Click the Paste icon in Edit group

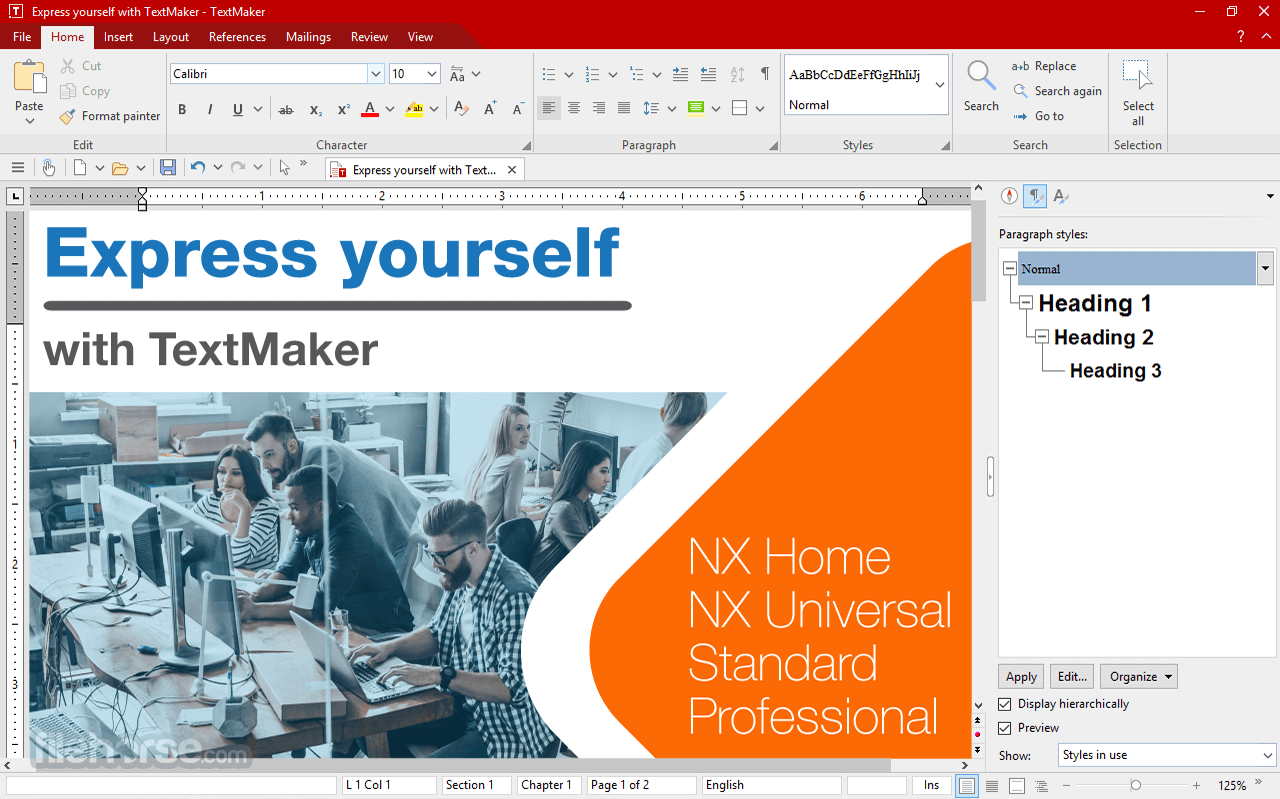pyautogui.click(x=29, y=78)
